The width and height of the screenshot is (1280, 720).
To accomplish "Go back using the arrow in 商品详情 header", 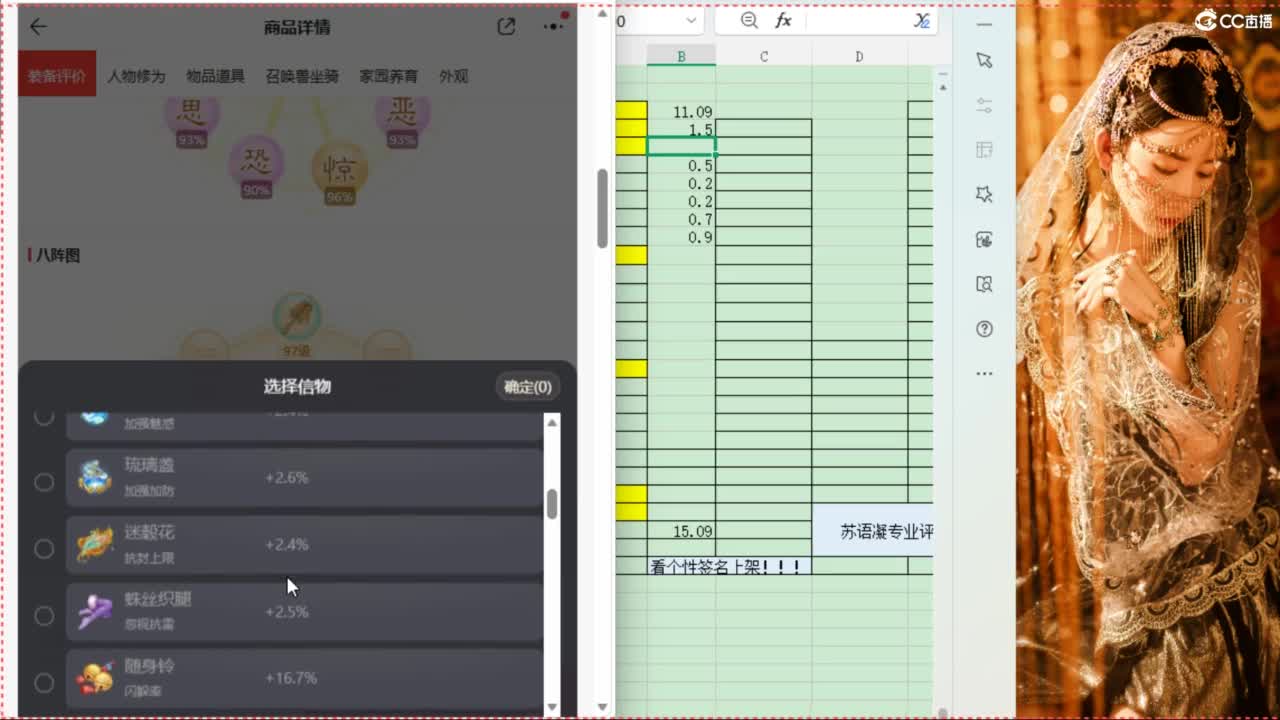I will 38,27.
